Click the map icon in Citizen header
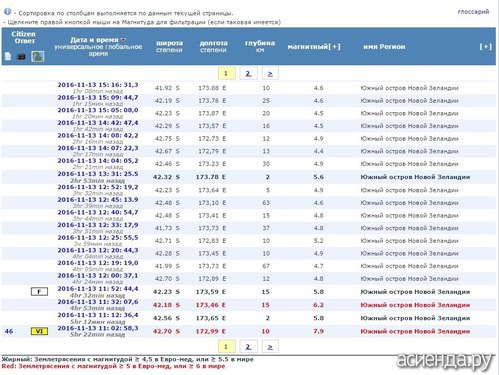 [x=38, y=56]
